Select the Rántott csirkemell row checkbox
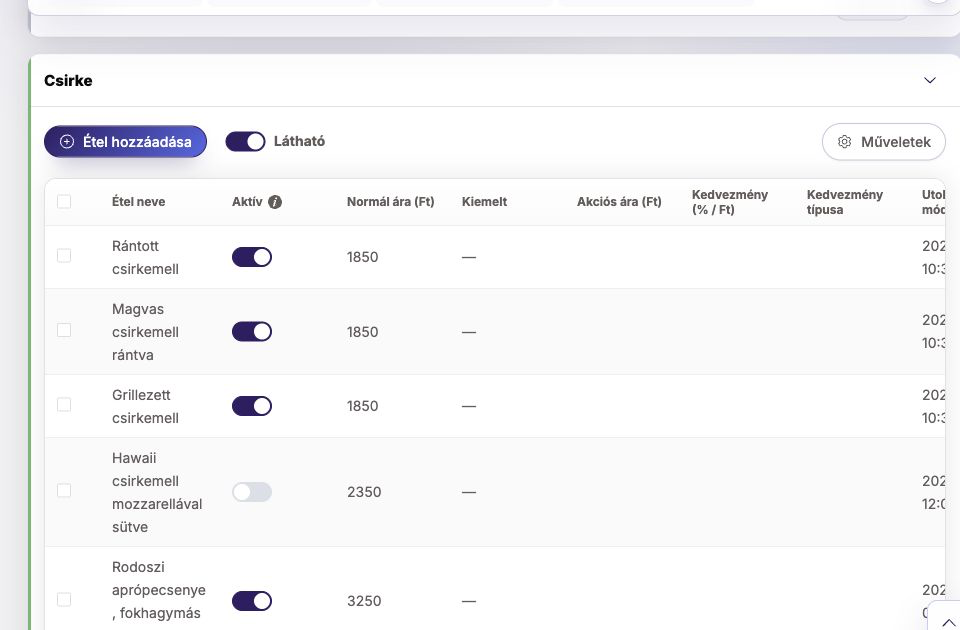The height and width of the screenshot is (630, 960). click(x=64, y=255)
